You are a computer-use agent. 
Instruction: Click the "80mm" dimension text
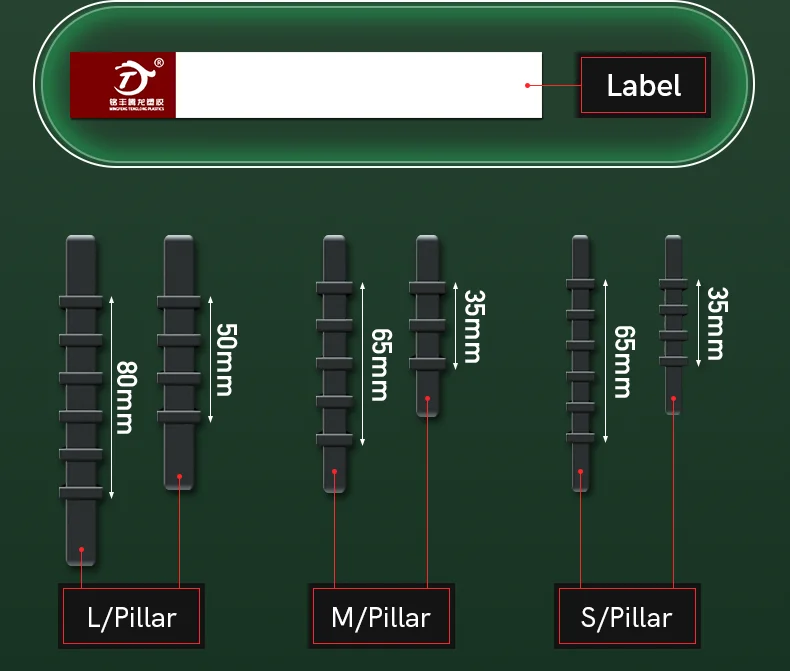click(x=124, y=396)
